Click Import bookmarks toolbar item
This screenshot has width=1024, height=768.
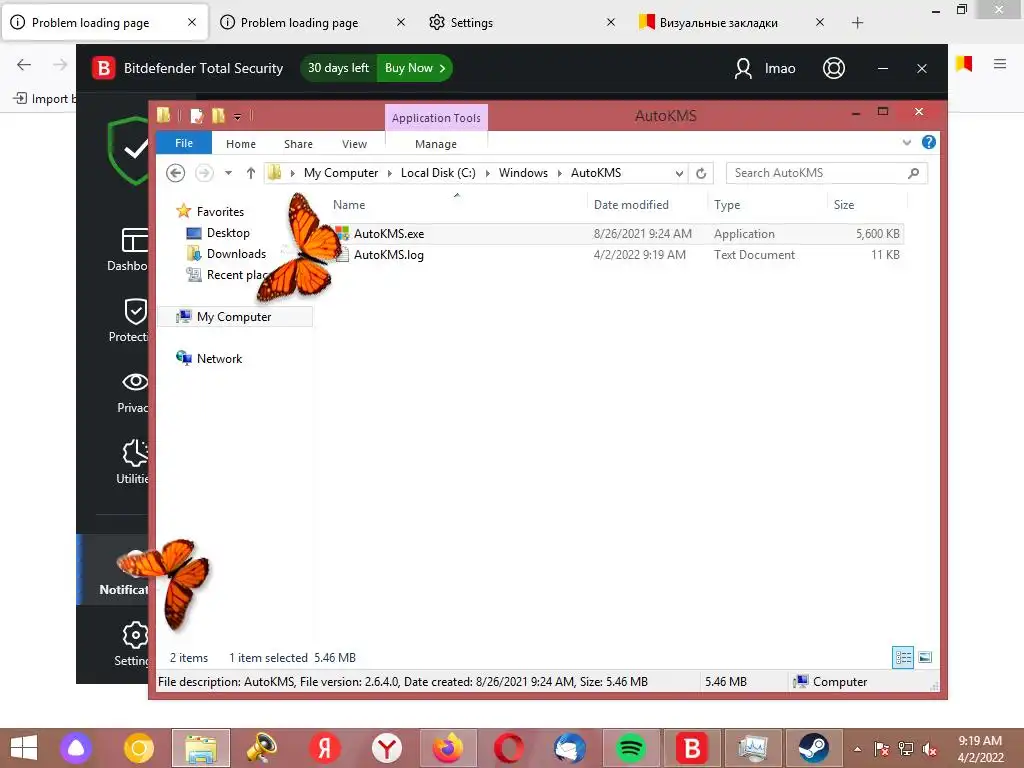click(x=44, y=99)
